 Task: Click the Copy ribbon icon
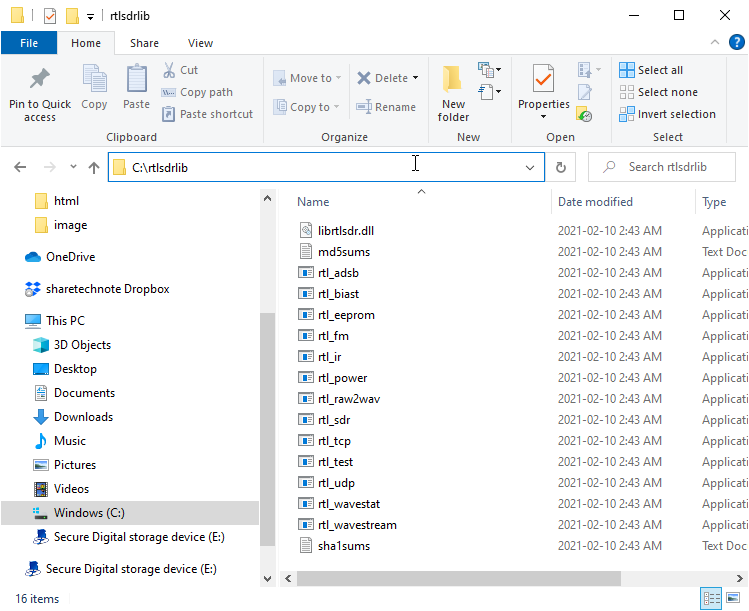94,78
